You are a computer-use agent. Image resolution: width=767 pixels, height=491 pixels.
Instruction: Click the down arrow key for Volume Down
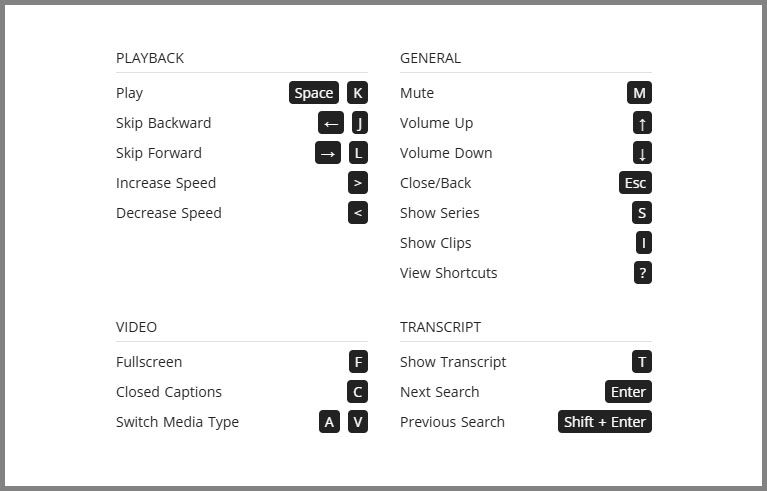pyautogui.click(x=642, y=153)
